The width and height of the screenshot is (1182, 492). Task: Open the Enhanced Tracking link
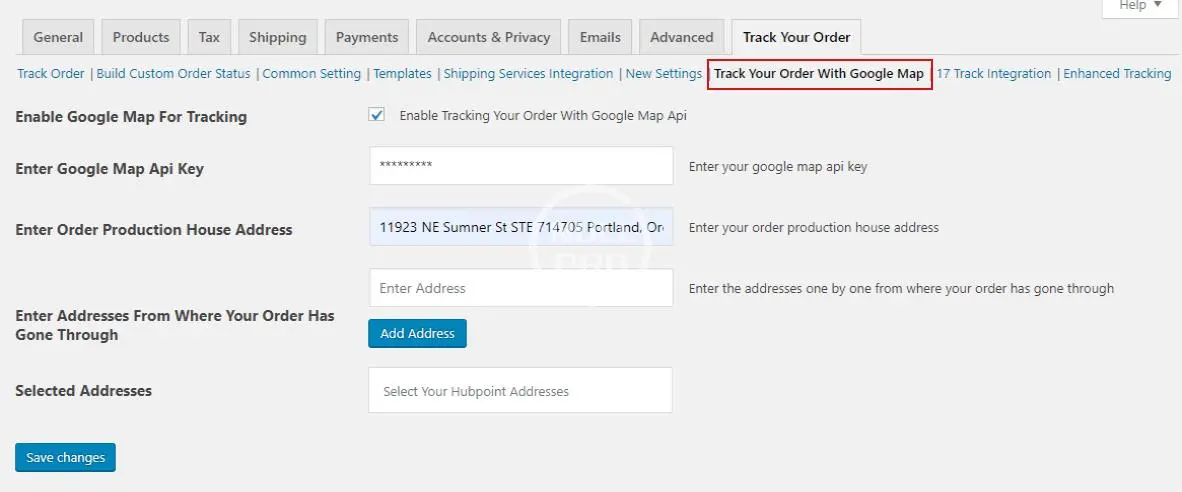pos(1117,74)
